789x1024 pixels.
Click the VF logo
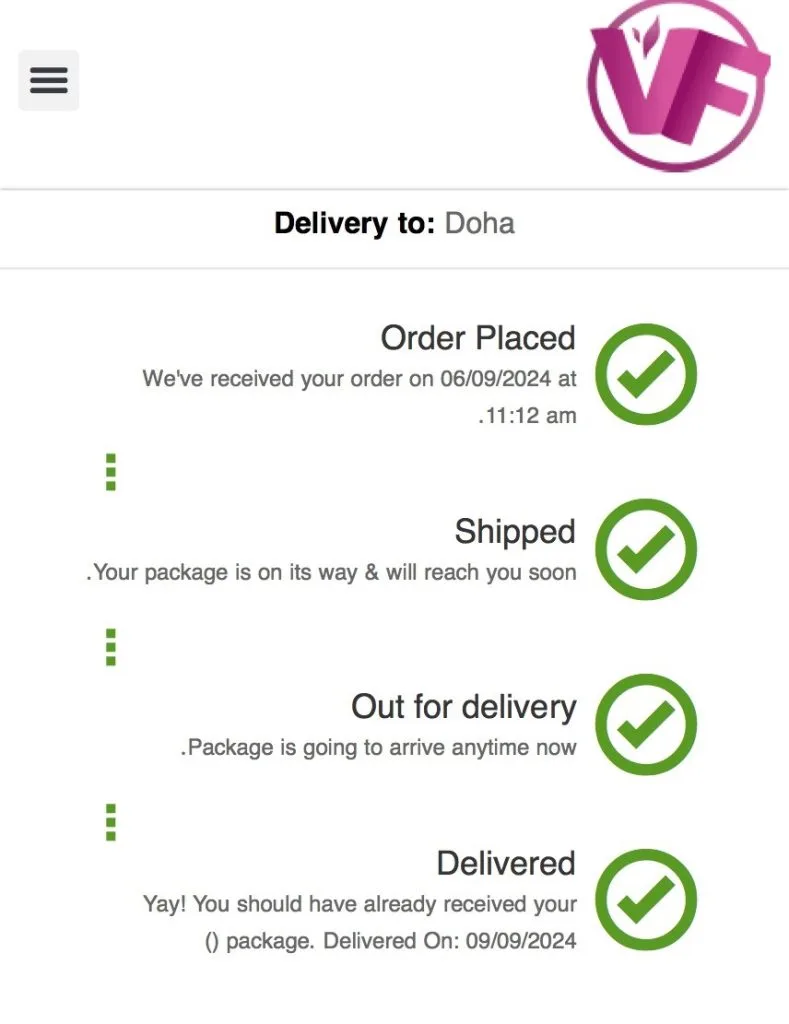678,85
